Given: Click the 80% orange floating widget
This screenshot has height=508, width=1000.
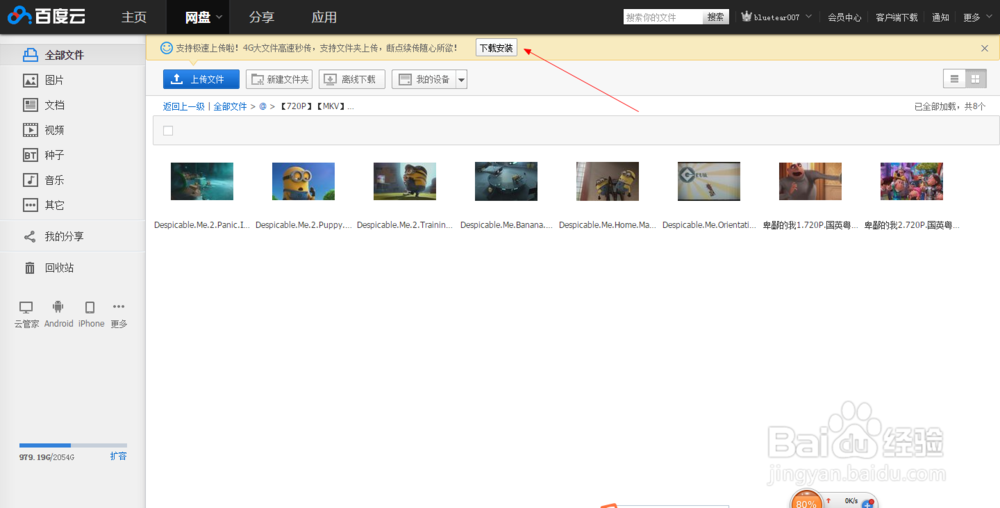Looking at the screenshot, I should [x=806, y=500].
